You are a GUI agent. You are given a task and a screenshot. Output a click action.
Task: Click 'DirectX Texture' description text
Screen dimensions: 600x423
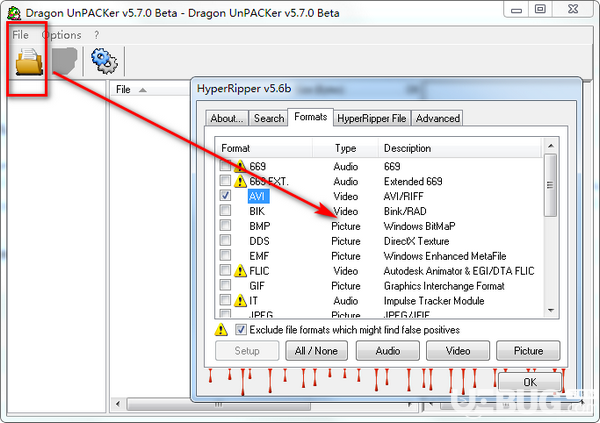coord(416,241)
